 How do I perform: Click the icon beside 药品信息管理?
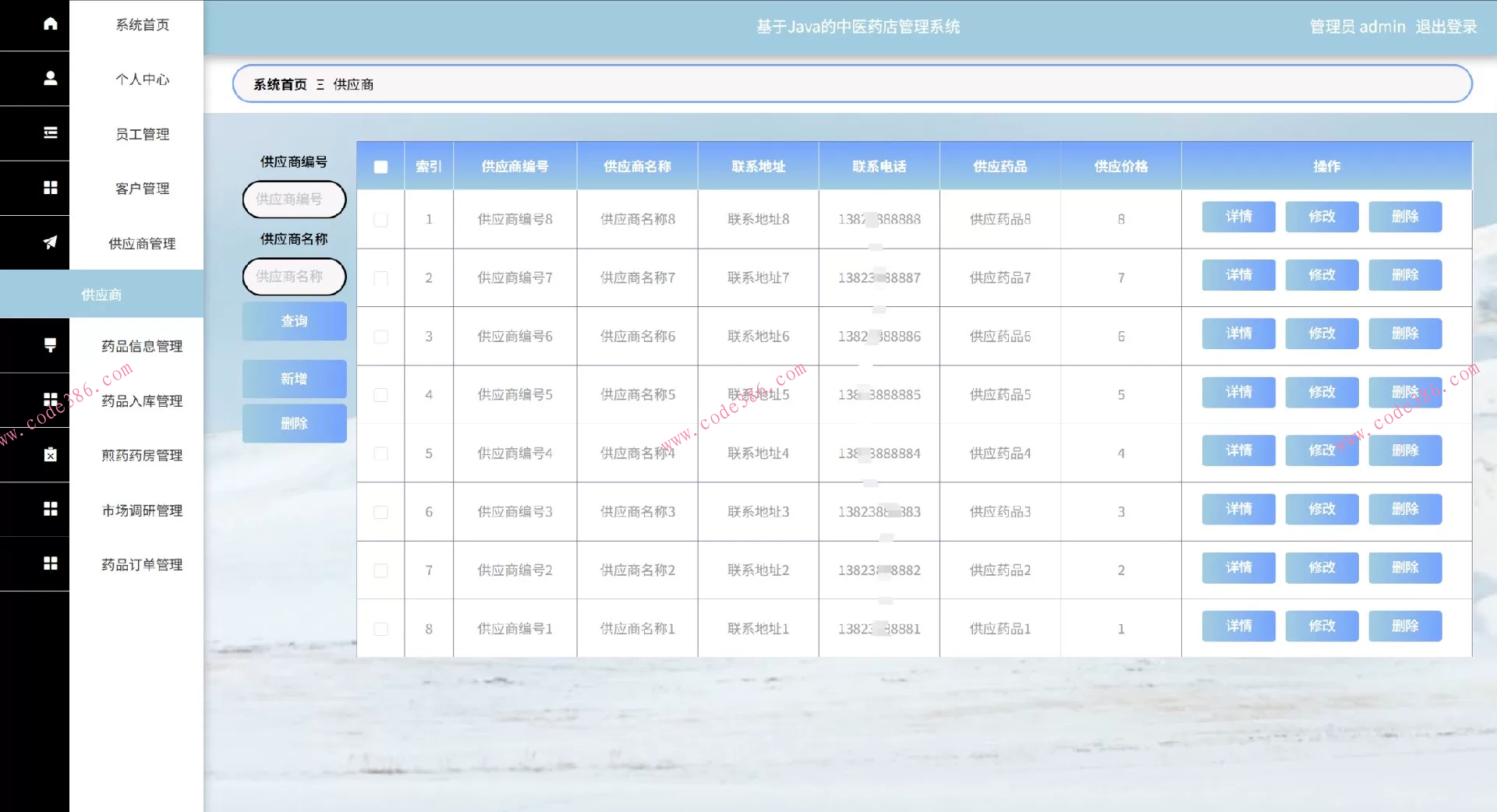click(x=50, y=345)
